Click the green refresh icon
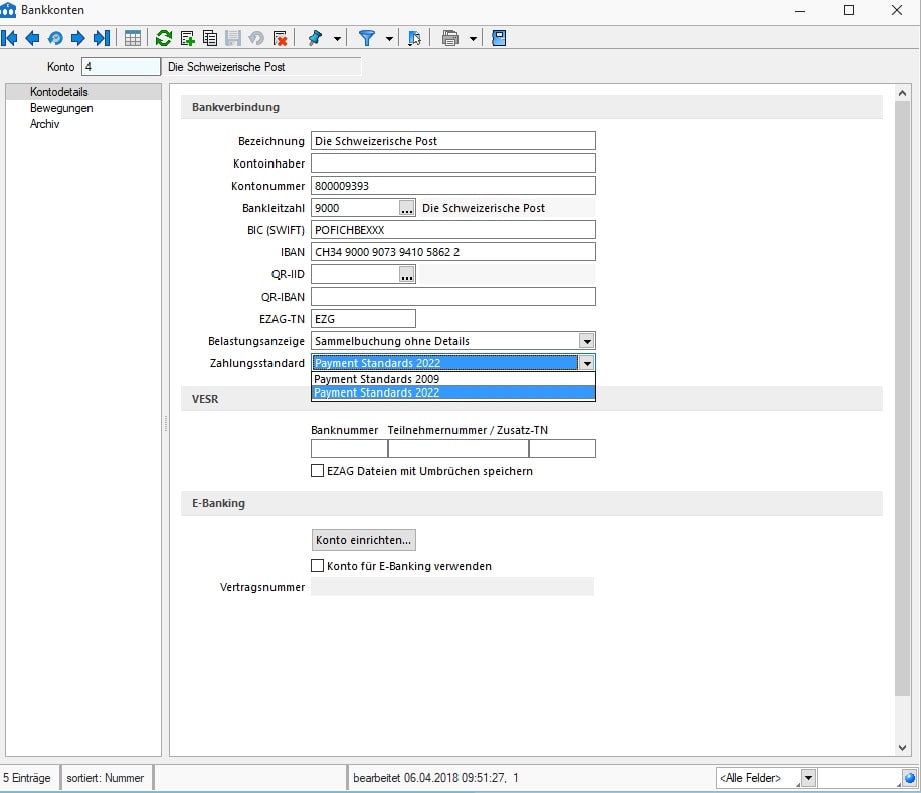Image resolution: width=921 pixels, height=793 pixels. (x=164, y=38)
